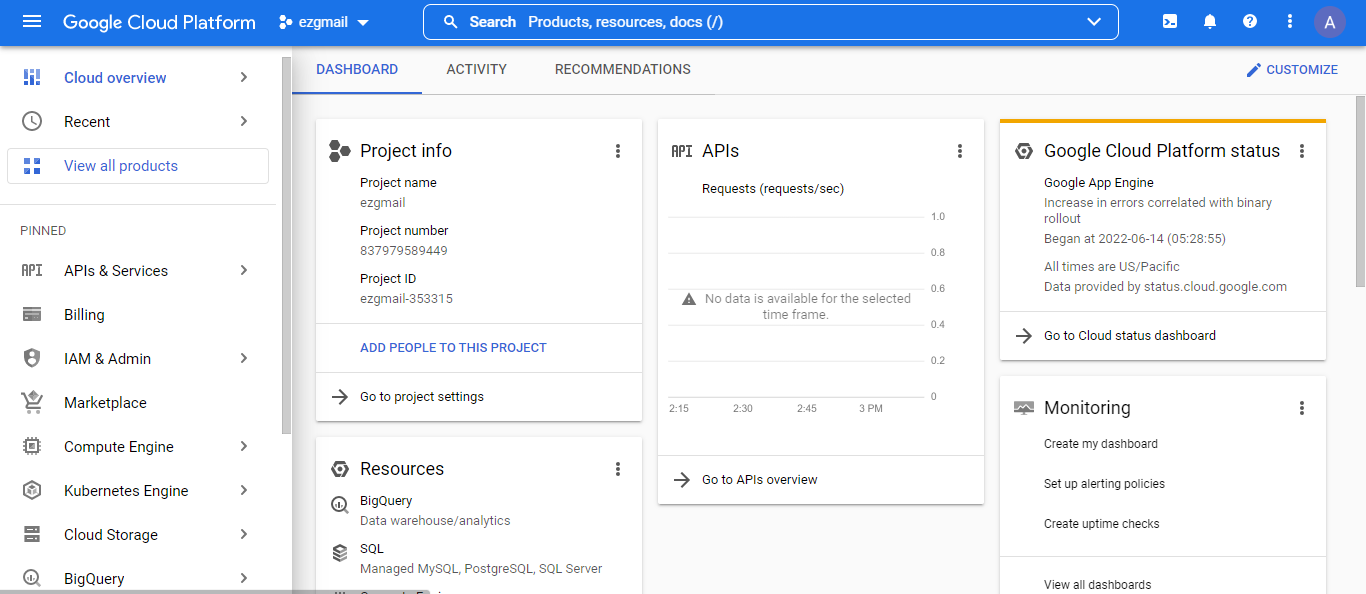
Task: Click the Cloud Storage sidebar icon
Action: [x=32, y=534]
